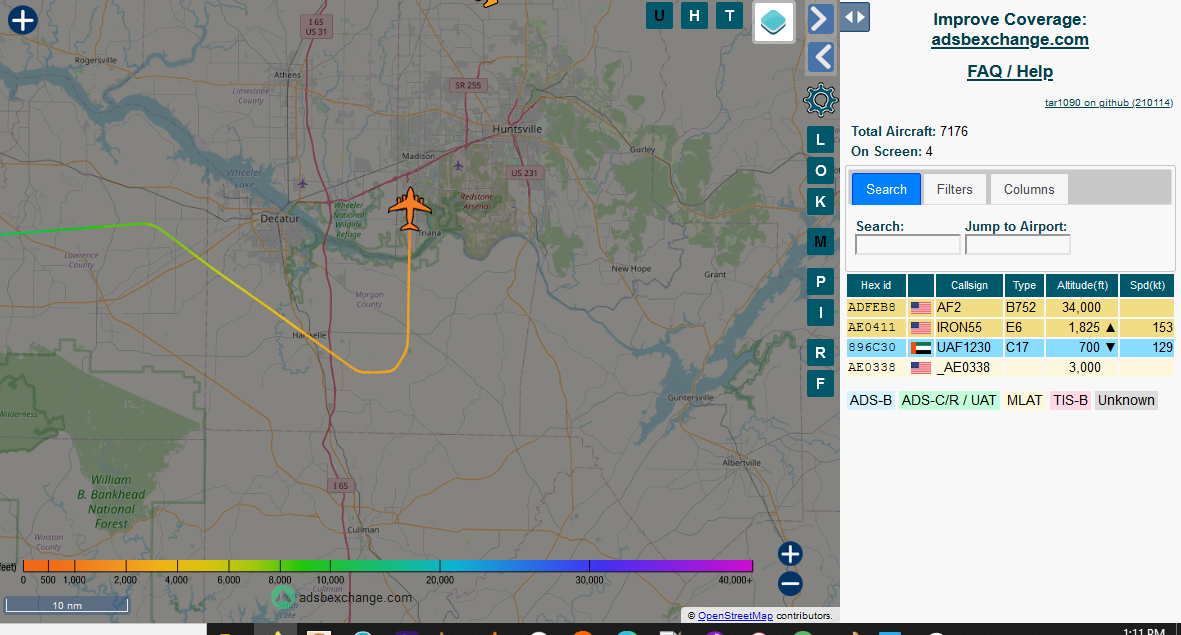Click the MLAT legend label
The height and width of the screenshot is (635, 1181).
click(1024, 400)
